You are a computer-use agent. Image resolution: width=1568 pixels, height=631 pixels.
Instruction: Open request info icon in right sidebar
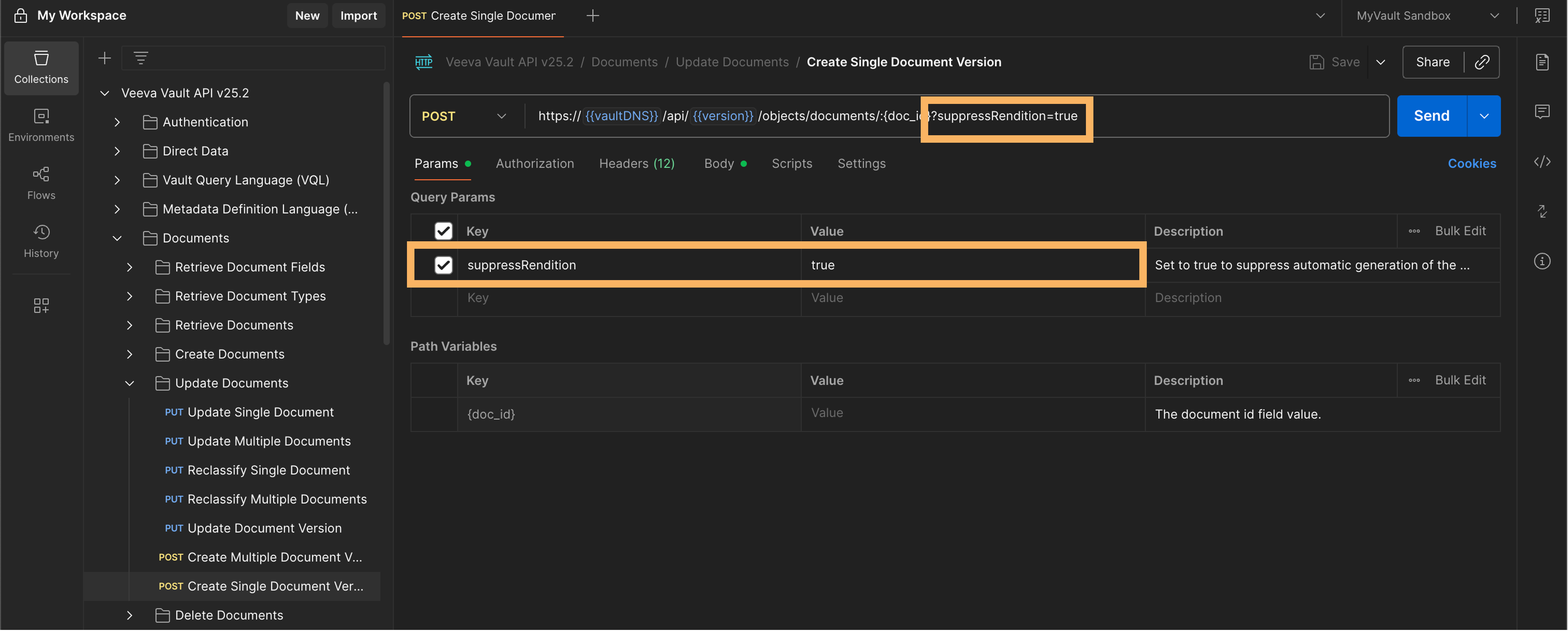(x=1542, y=262)
